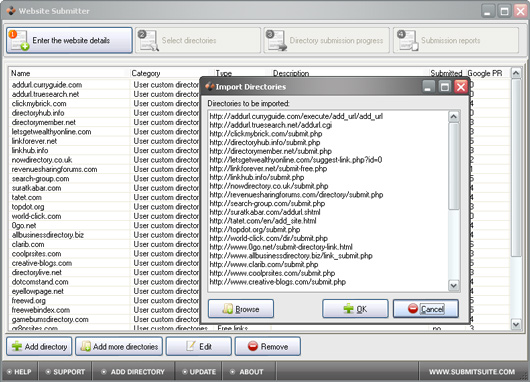Select the allbusinessdirectory.biz row

[48, 235]
